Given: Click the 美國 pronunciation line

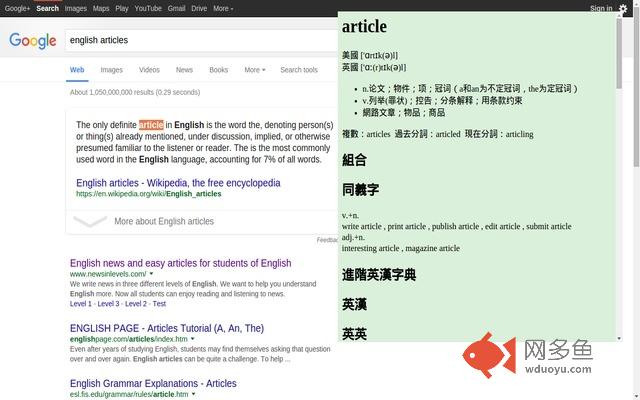Looking at the screenshot, I should 370,55.
